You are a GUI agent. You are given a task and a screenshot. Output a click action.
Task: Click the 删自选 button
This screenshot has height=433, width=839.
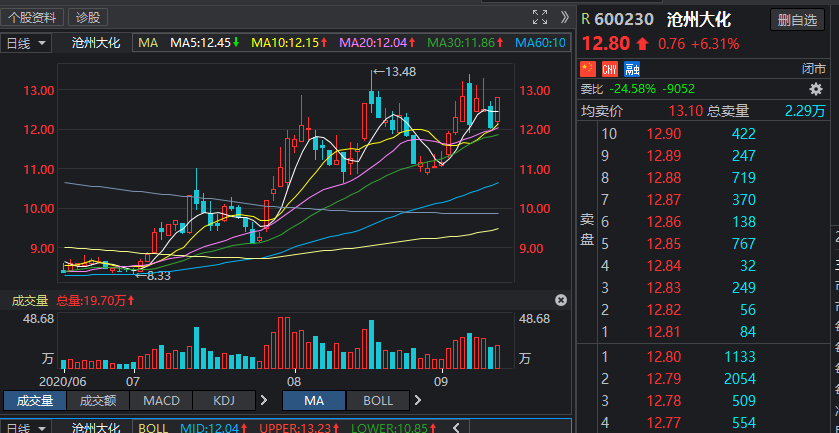pos(797,19)
